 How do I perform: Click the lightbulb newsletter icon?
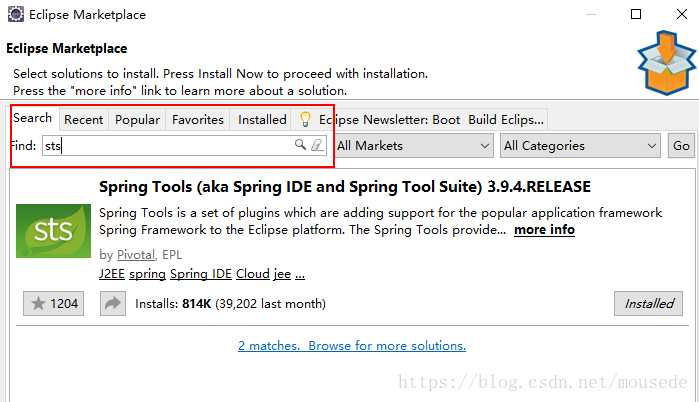point(305,119)
